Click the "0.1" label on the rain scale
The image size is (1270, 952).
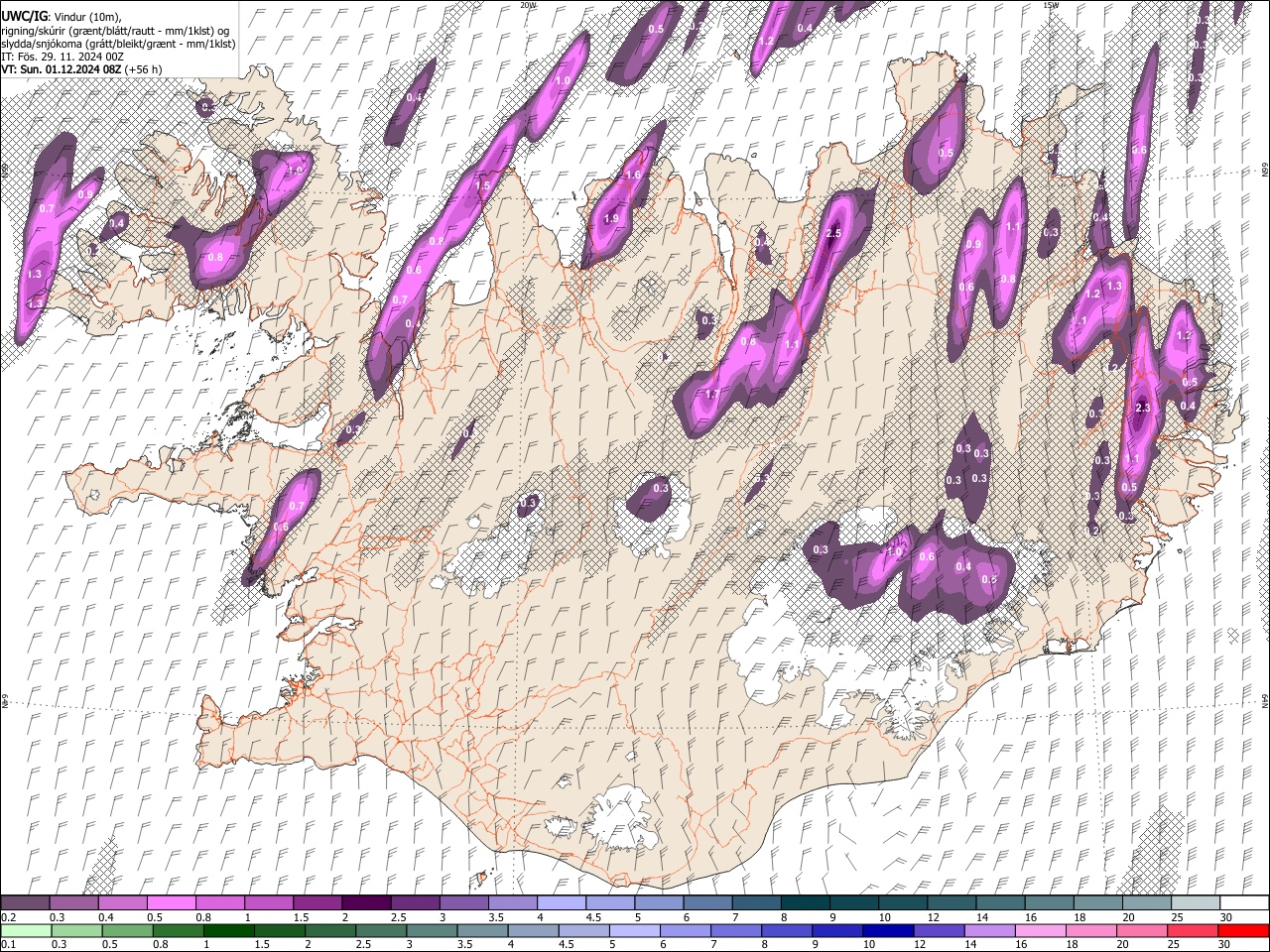8,944
